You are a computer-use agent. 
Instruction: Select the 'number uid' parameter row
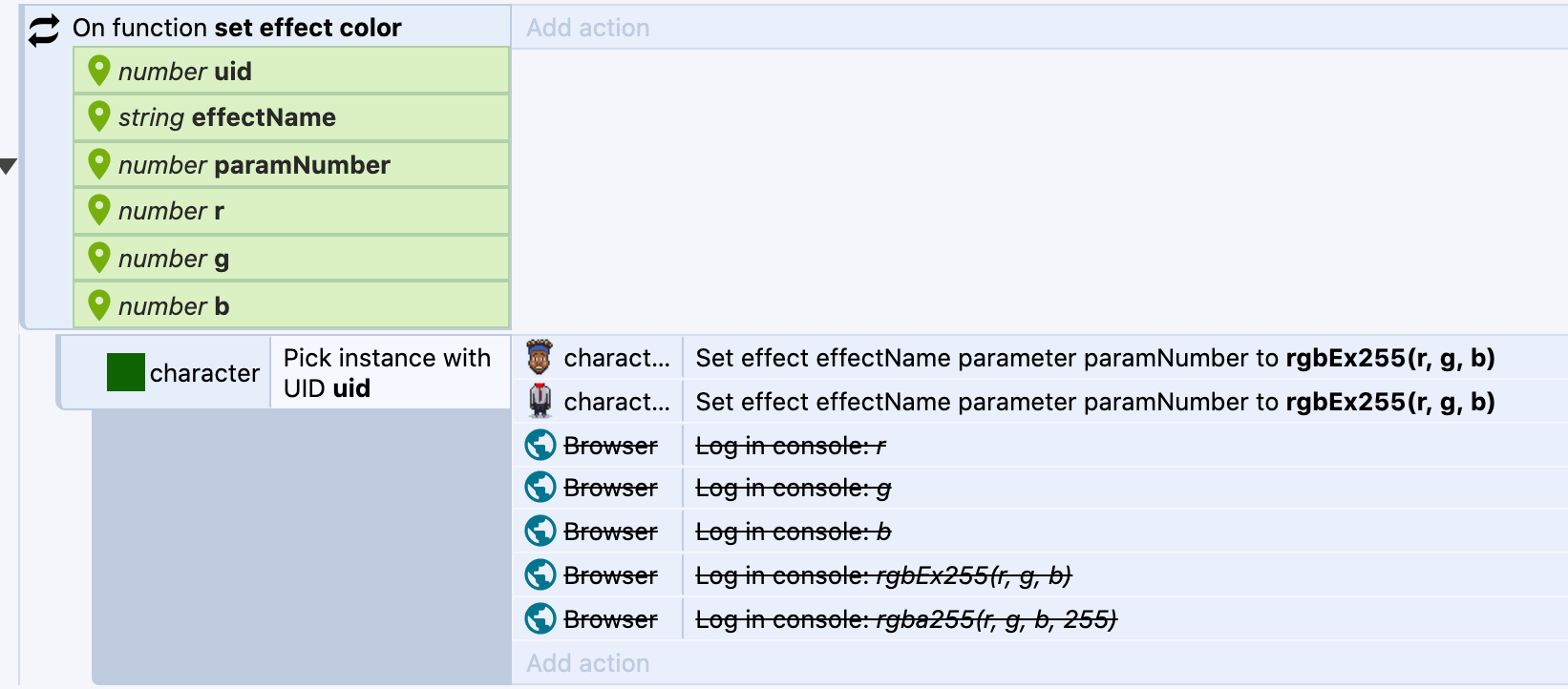291,71
